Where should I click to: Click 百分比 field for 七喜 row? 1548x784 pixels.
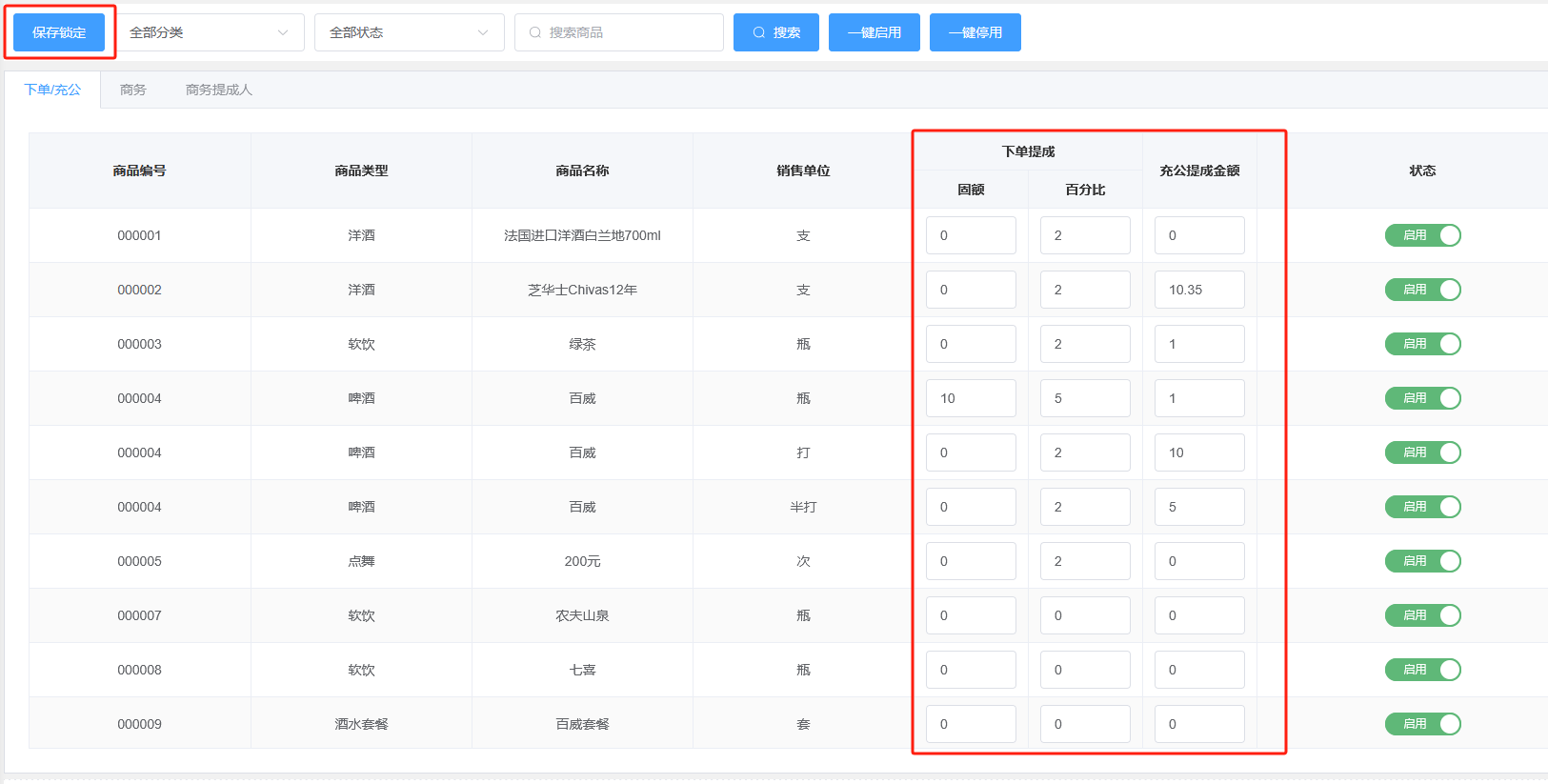[1085, 670]
